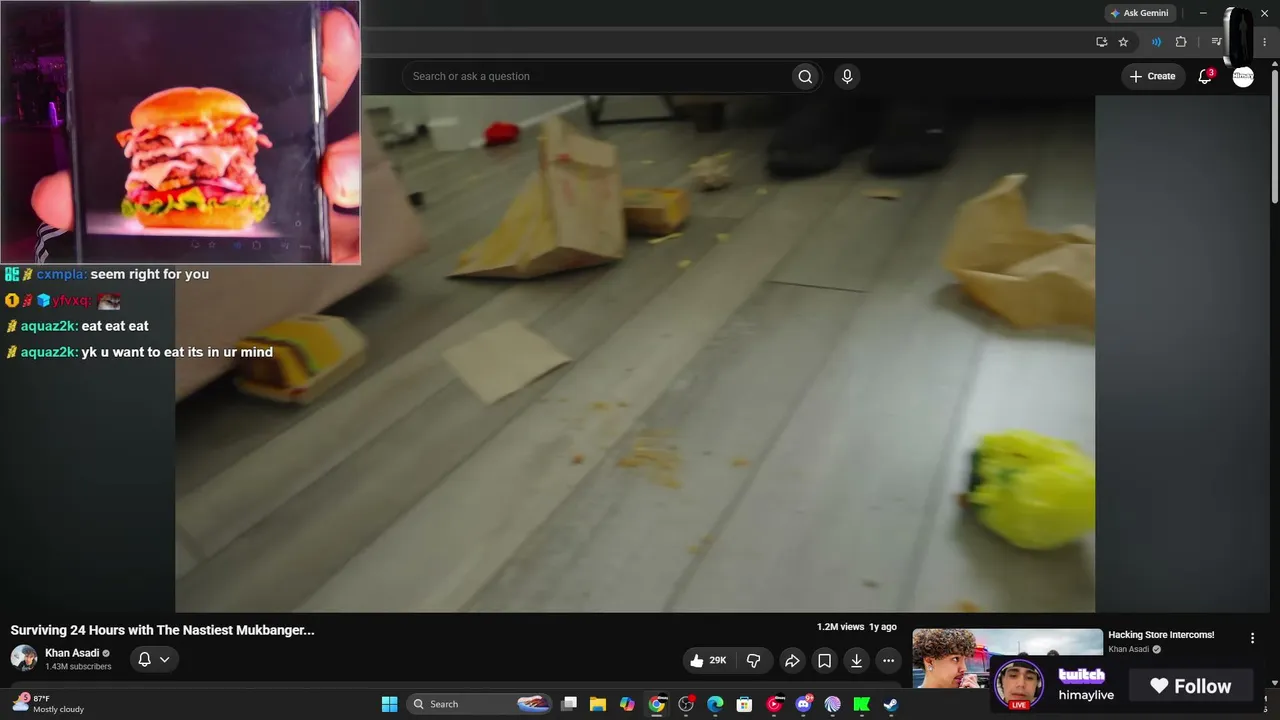This screenshot has width=1280, height=720.
Task: Open the Chrome extensions puzzle icon
Action: [x=1181, y=42]
